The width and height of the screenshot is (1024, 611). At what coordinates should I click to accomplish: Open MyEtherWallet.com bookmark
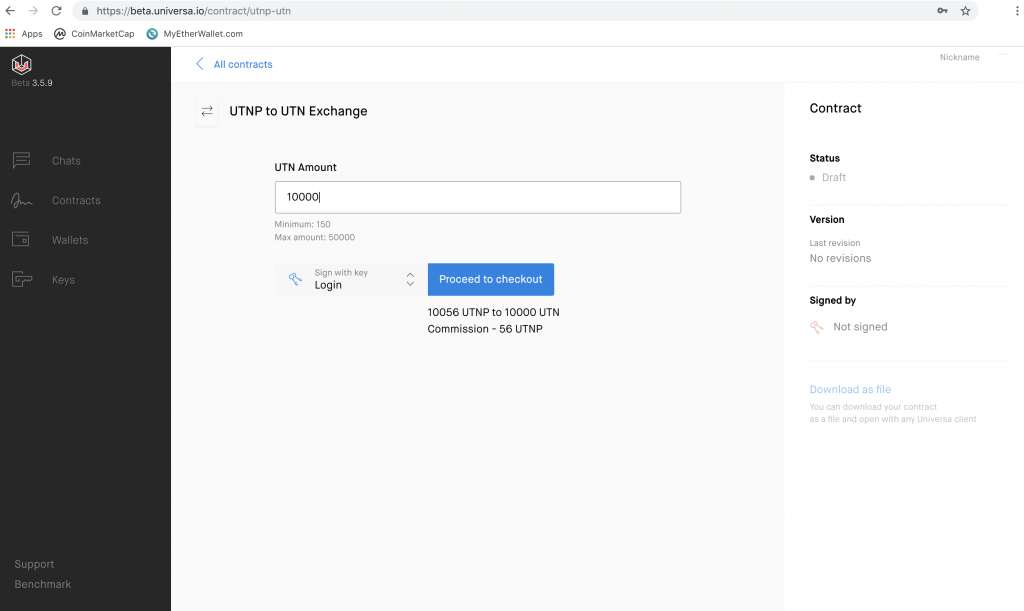(x=195, y=34)
